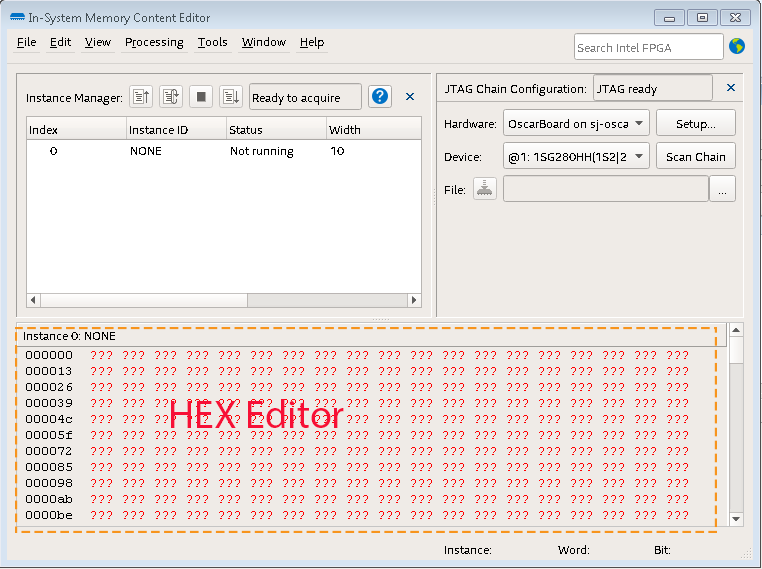Browse for file with the ... button

(x=722, y=189)
